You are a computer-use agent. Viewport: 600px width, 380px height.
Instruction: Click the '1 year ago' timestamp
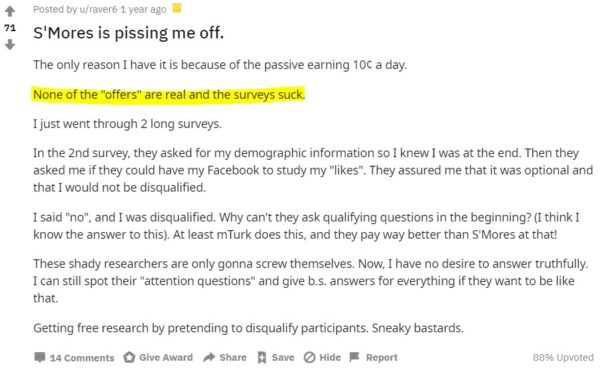(143, 9)
